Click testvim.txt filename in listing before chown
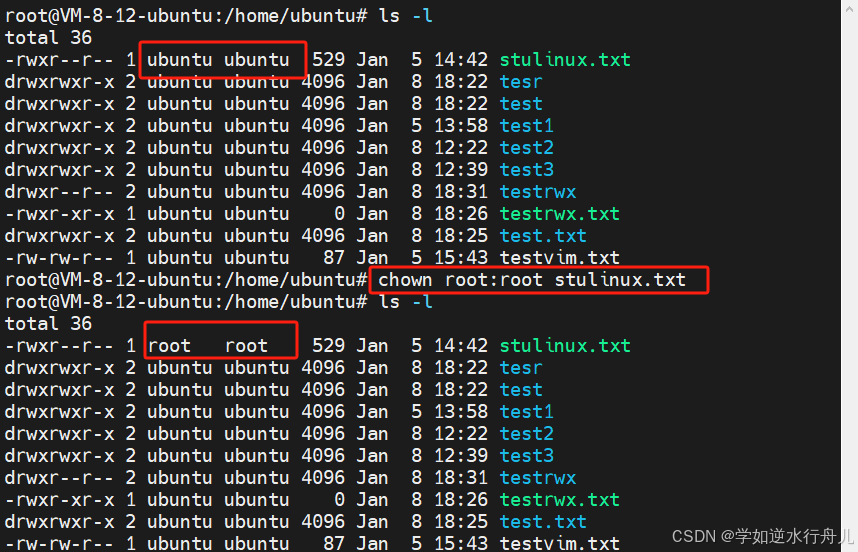Screen dimensions: 858x552 click(559, 258)
